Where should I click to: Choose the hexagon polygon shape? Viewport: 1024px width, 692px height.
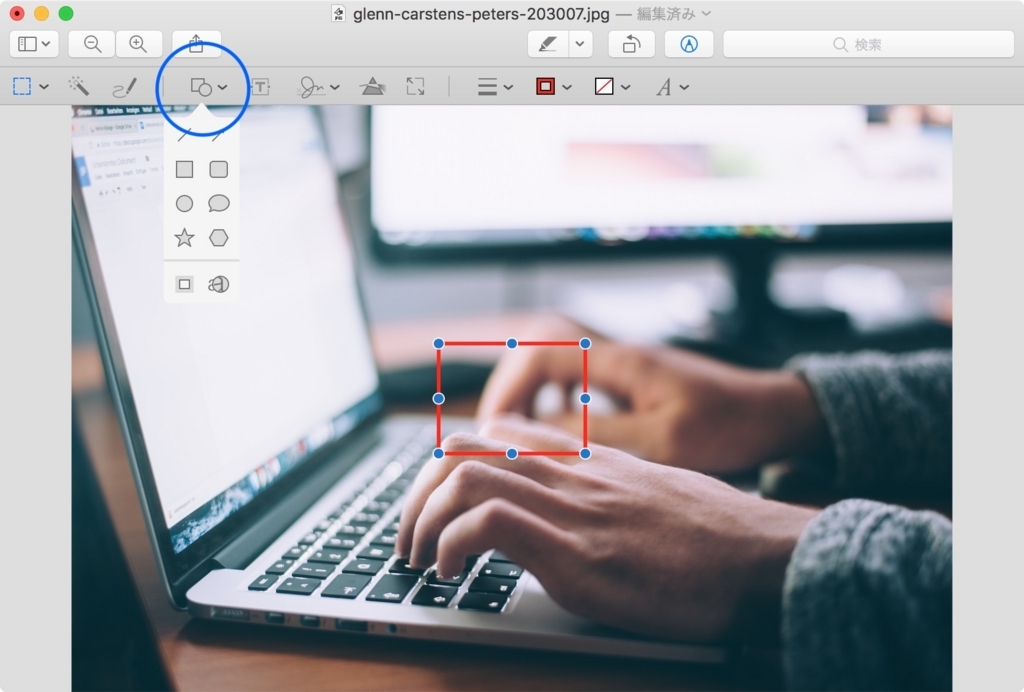[219, 238]
